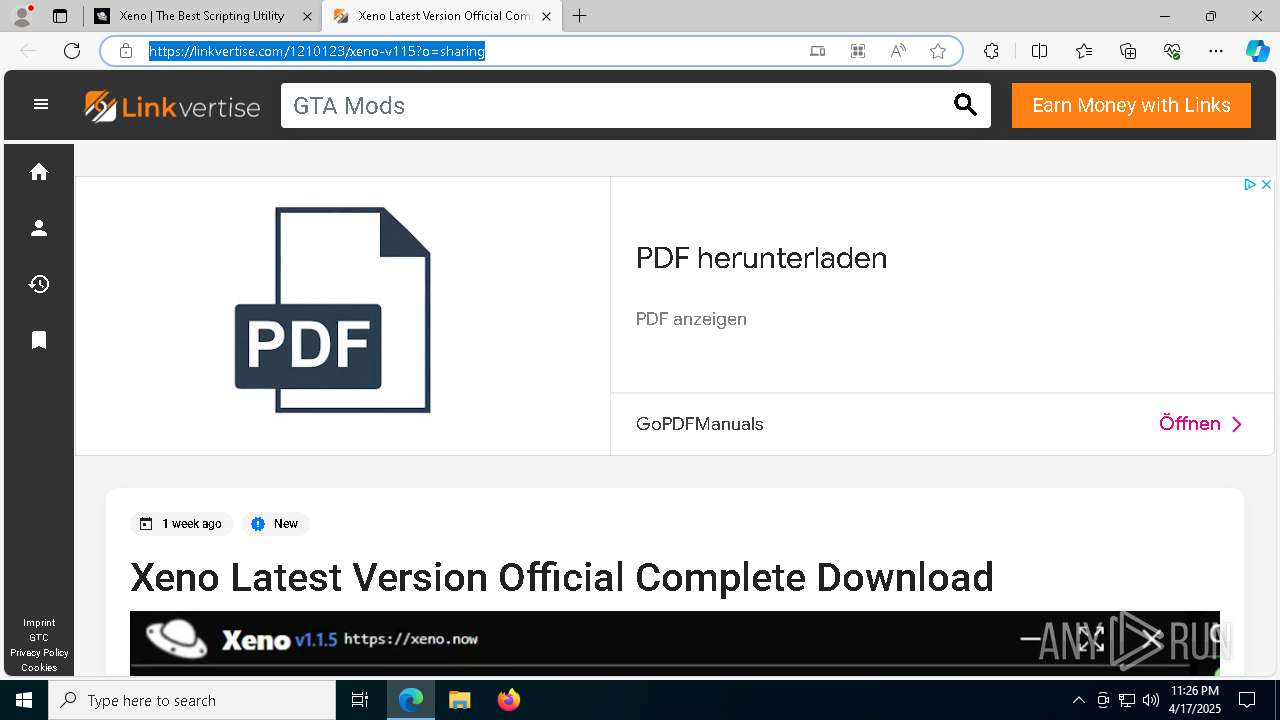
Task: Select Xeno Latest Version Official tab
Action: [440, 16]
